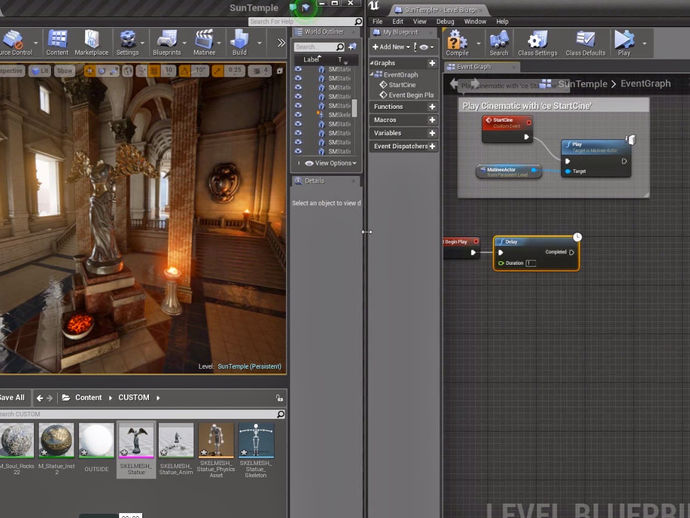The height and width of the screenshot is (518, 690).
Task: Switch to the Event Graph tab
Action: [482, 67]
